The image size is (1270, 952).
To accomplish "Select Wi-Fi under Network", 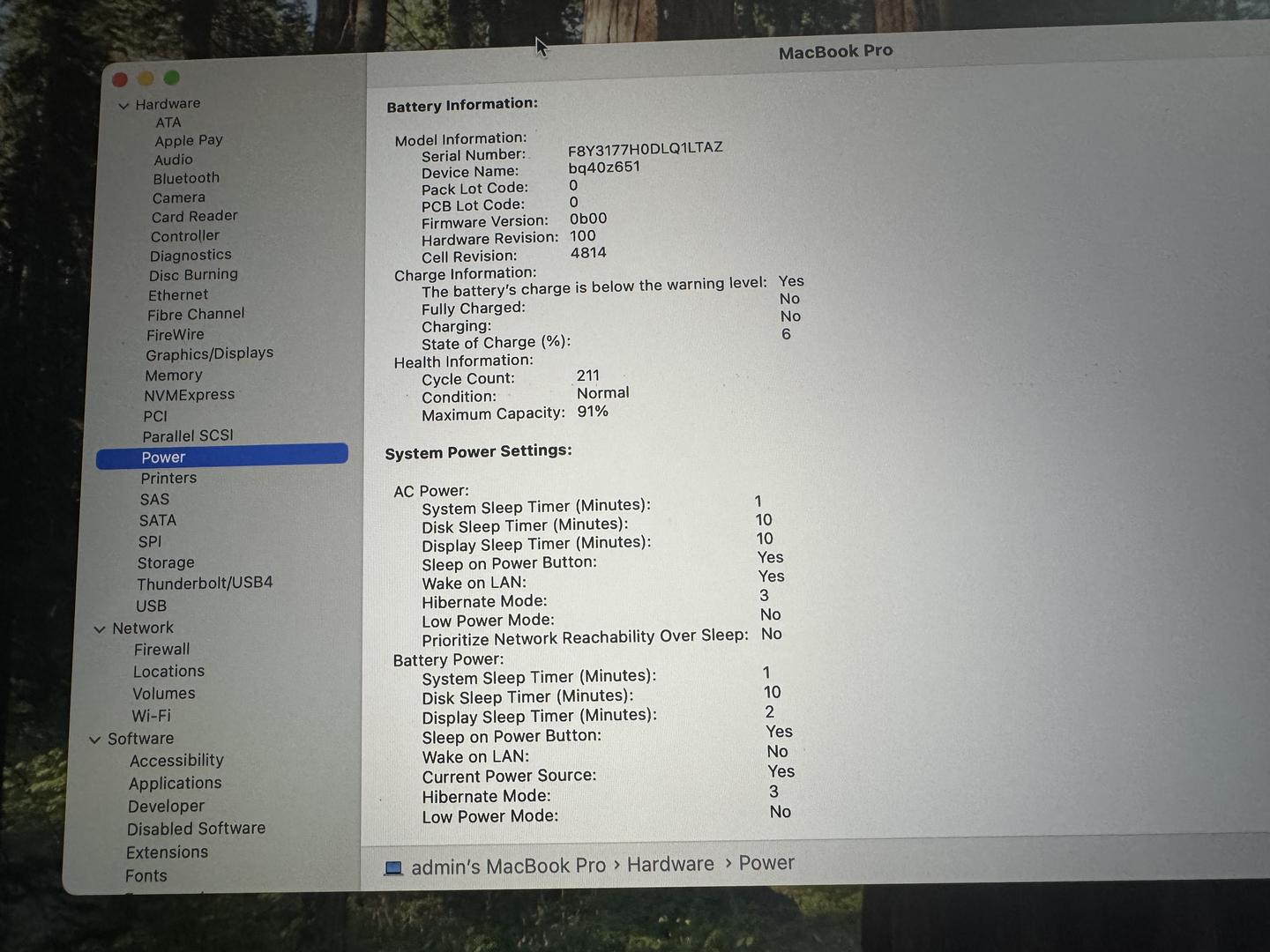I will [x=151, y=717].
